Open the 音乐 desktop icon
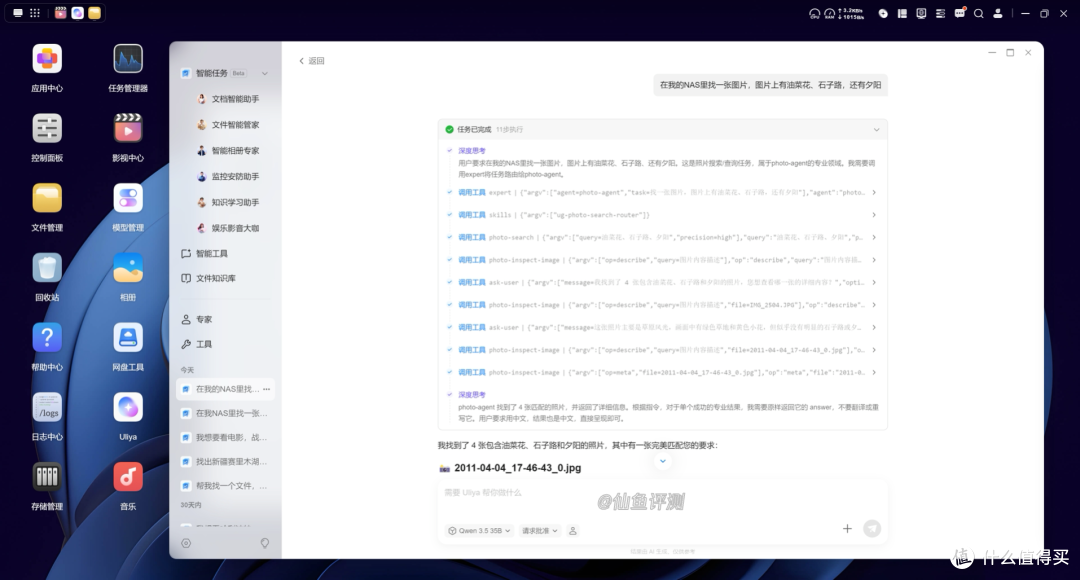This screenshot has height=580, width=1080. point(128,477)
